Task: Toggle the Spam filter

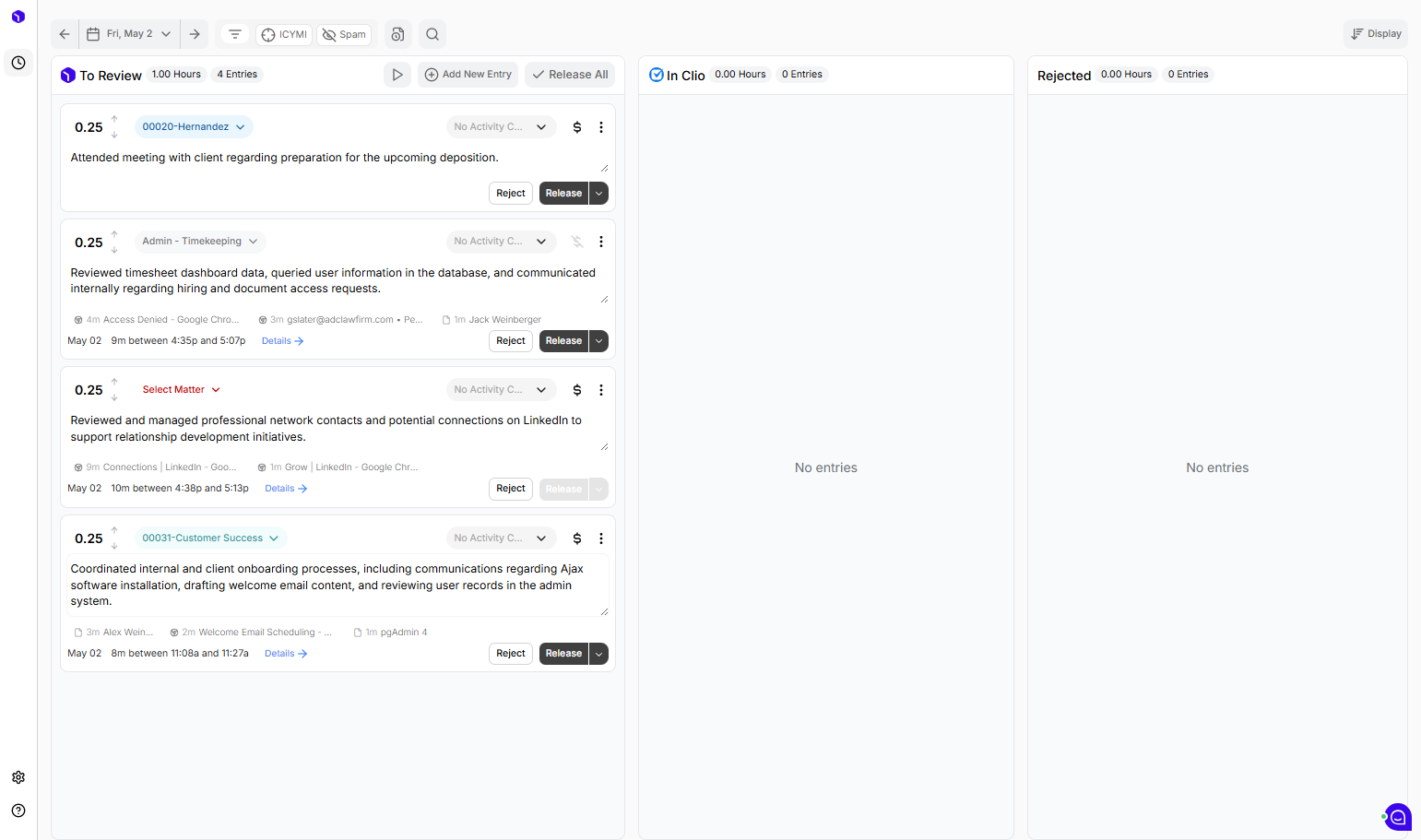Action: [x=344, y=34]
